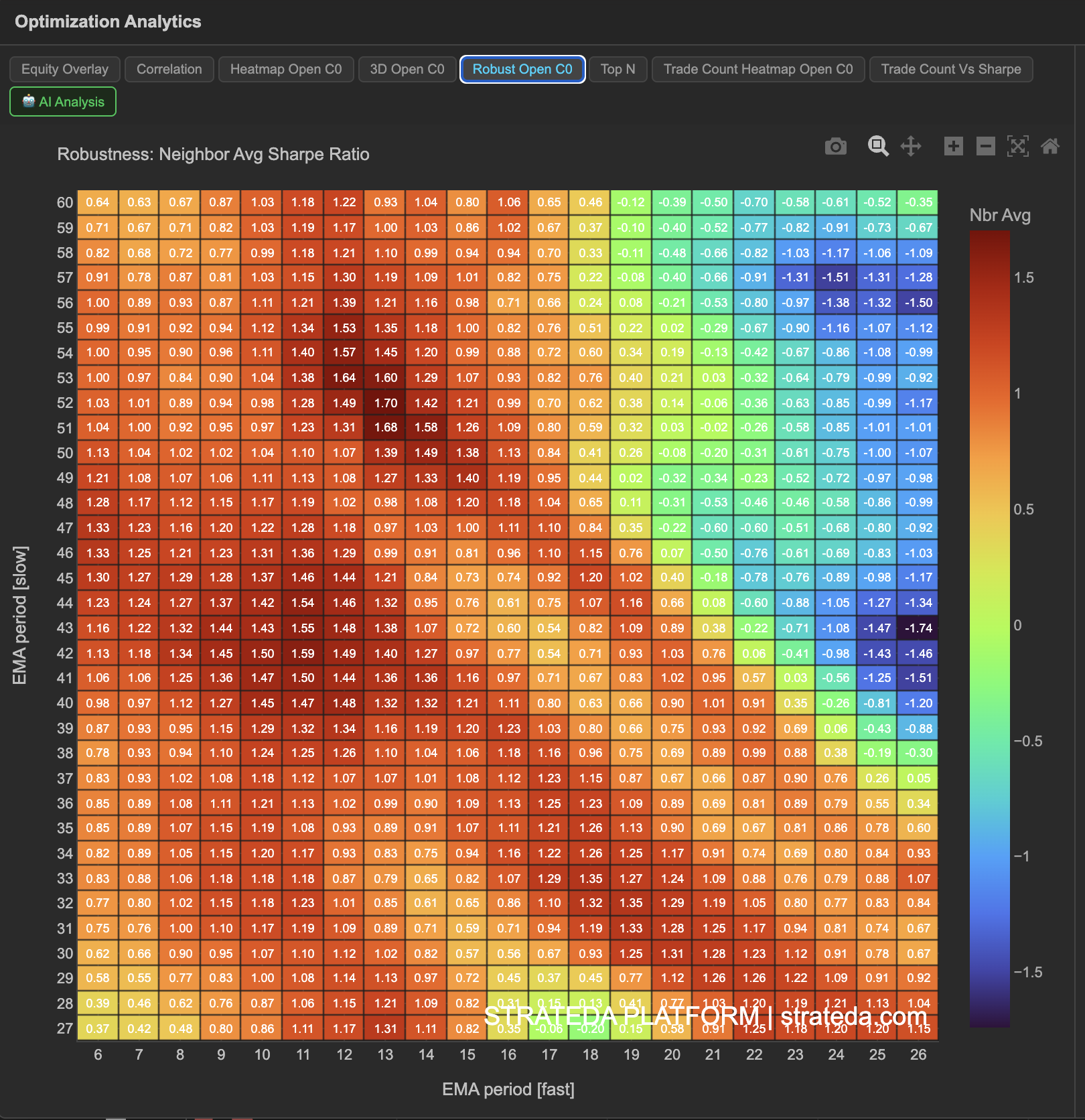
Task: Switch to the Equity Overlay tab
Action: 64,69
